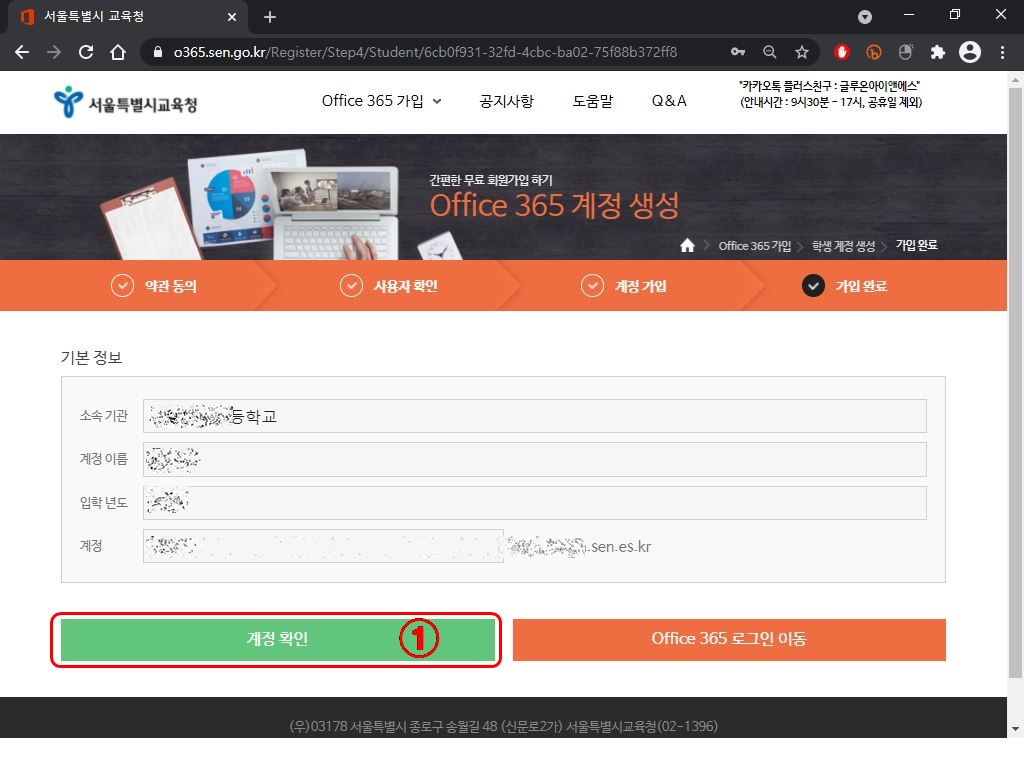The height and width of the screenshot is (768, 1024).
Task: Click scrollbar down arrow
Action: point(1015,729)
